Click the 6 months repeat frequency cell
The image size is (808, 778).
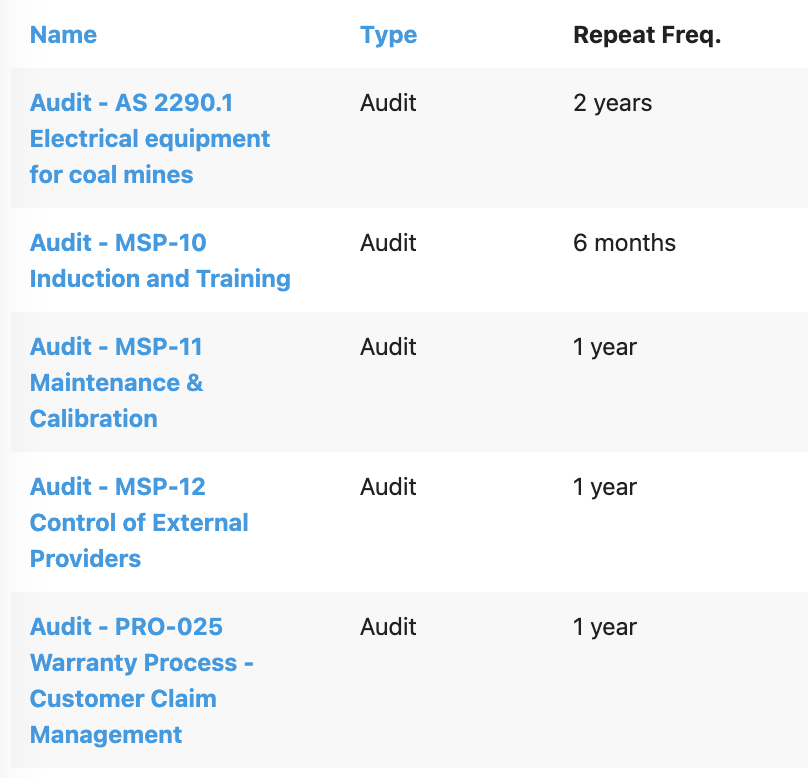pyautogui.click(x=624, y=243)
